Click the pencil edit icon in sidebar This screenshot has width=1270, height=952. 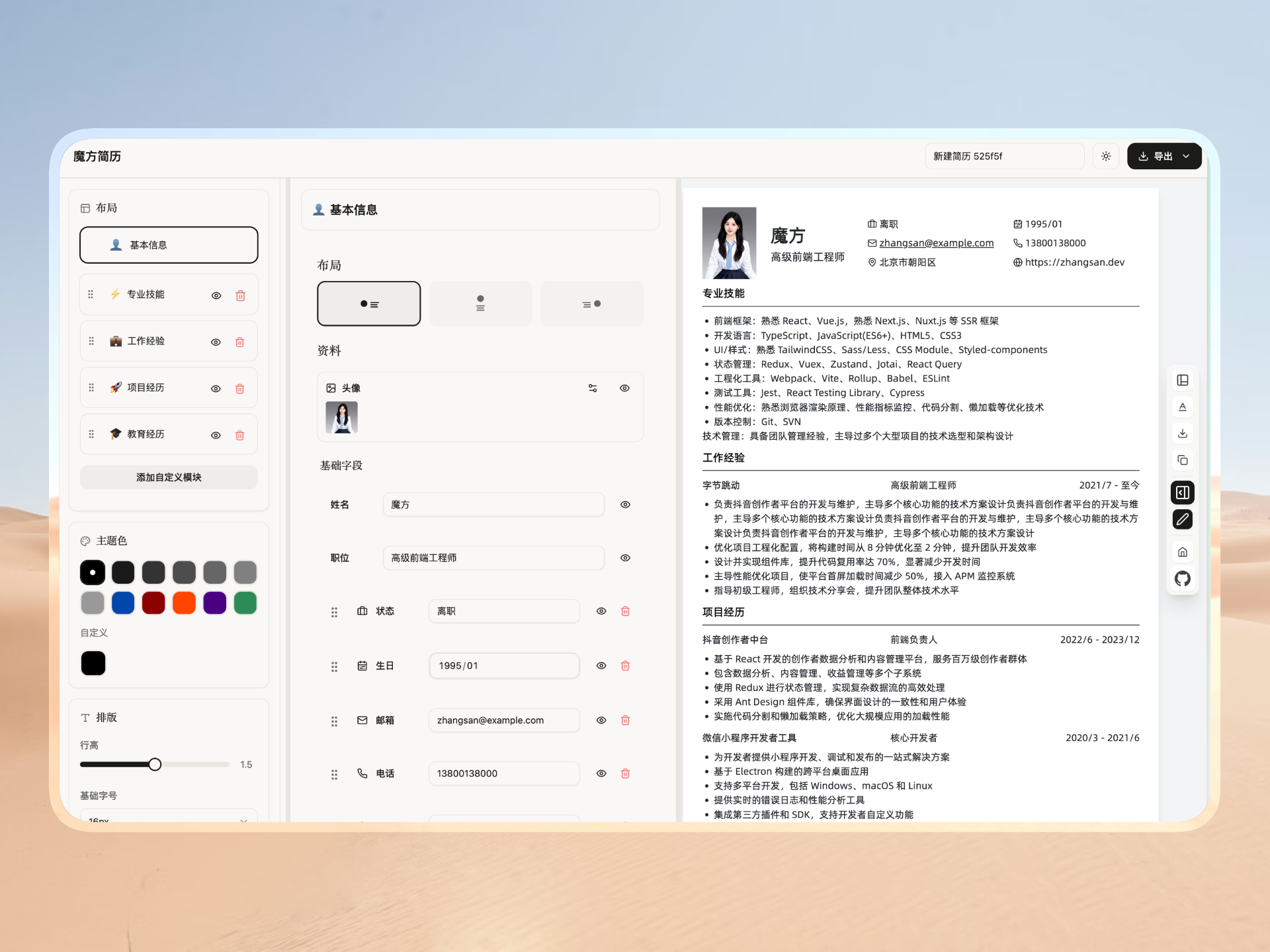[1182, 519]
